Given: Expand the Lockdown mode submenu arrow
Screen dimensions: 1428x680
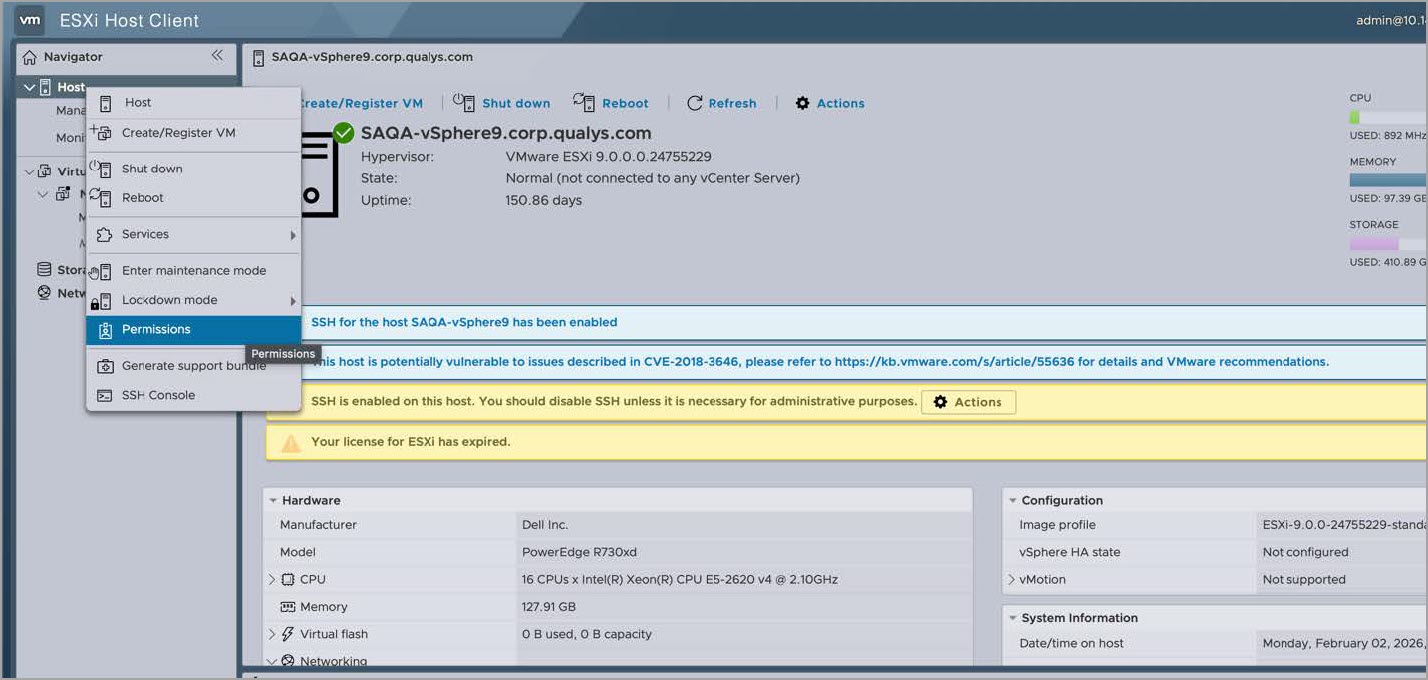Looking at the screenshot, I should 293,301.
